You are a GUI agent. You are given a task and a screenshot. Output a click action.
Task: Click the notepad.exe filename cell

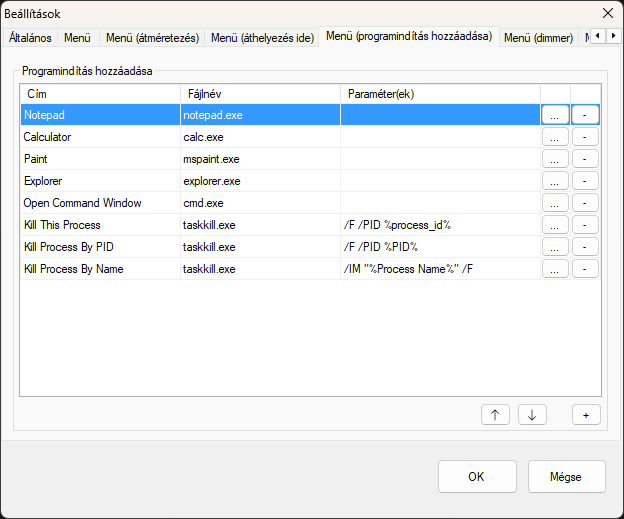(x=260, y=115)
